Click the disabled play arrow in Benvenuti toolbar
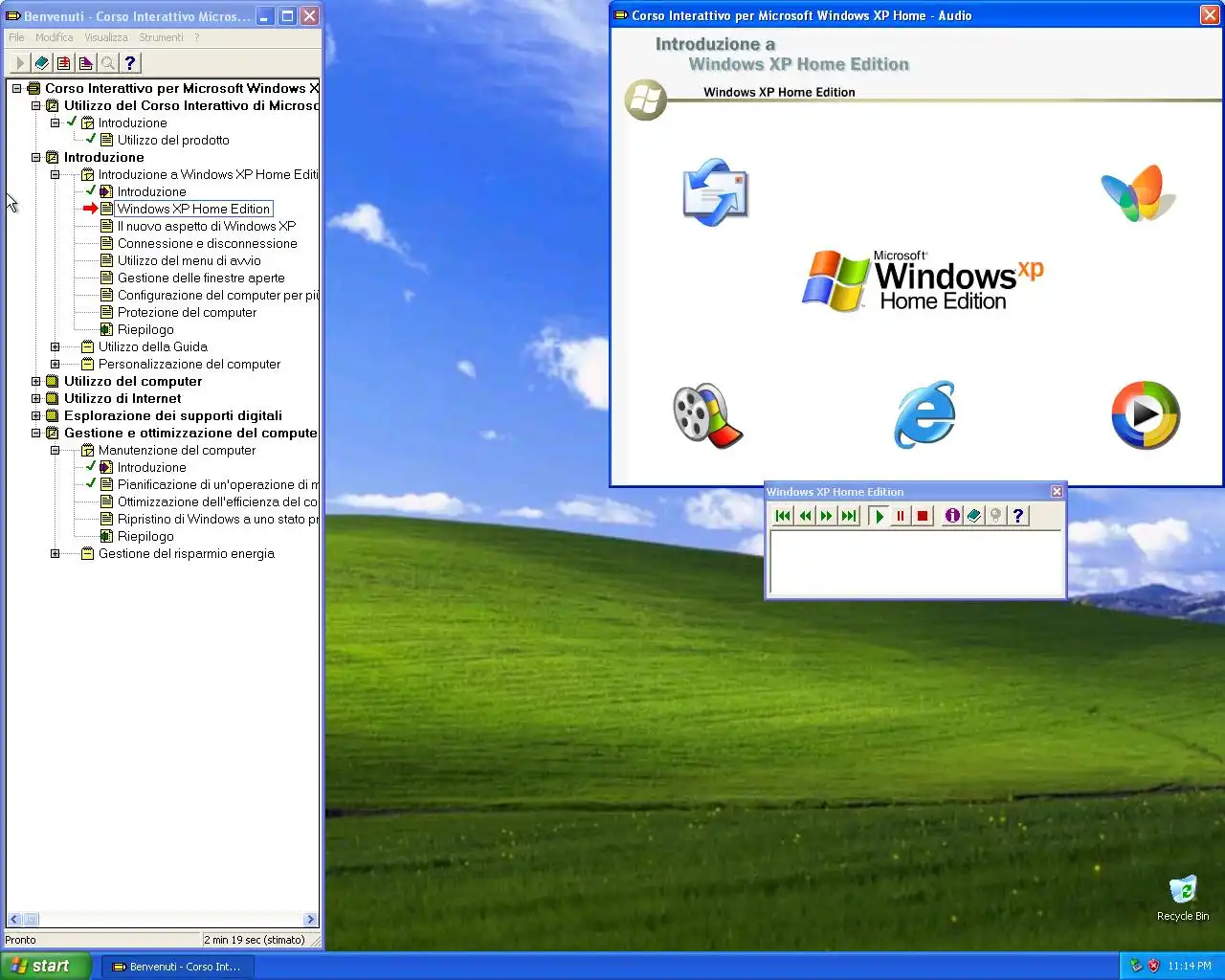The width and height of the screenshot is (1225, 980). pos(19,63)
